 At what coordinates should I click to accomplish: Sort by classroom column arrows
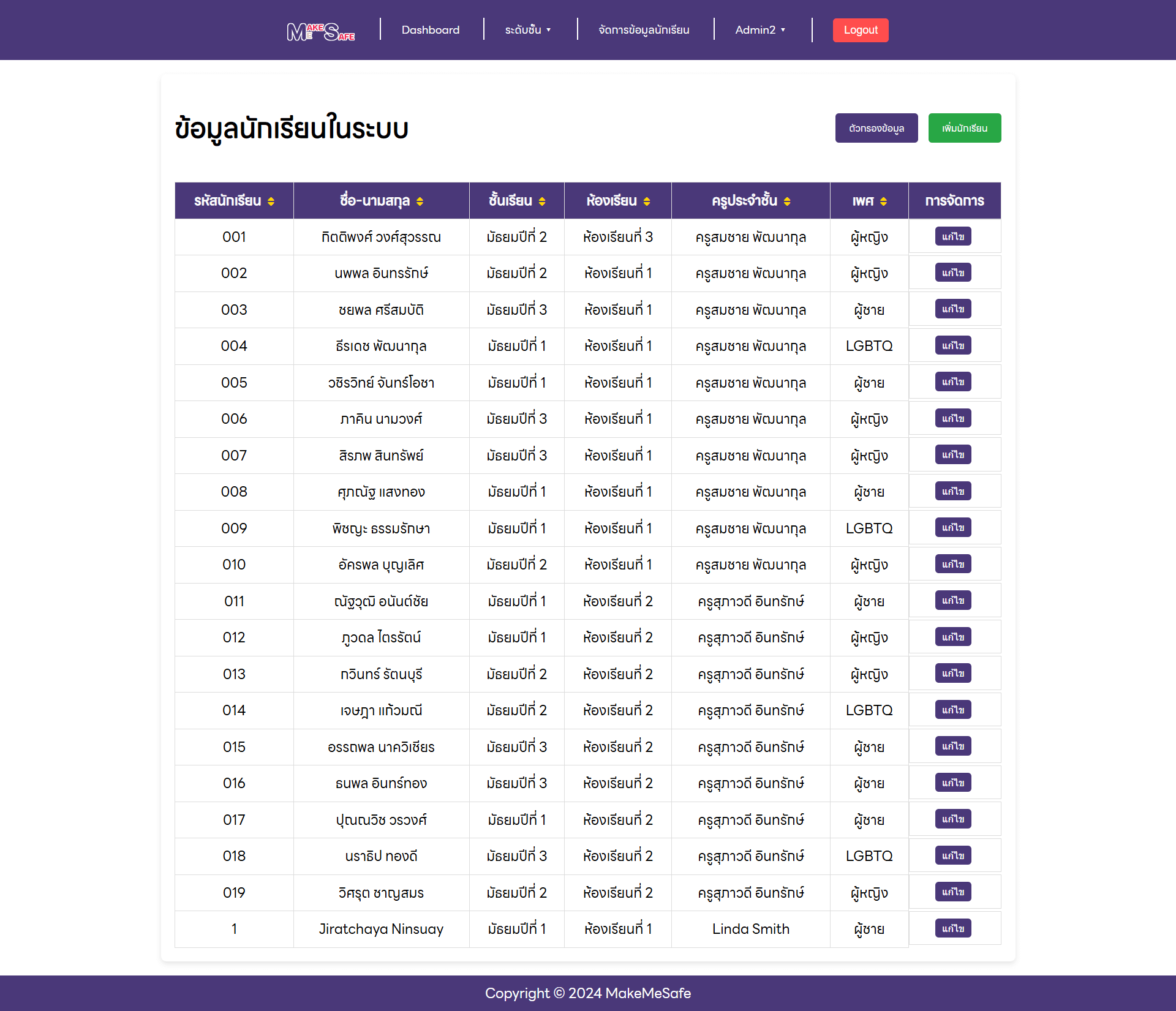pyautogui.click(x=647, y=201)
